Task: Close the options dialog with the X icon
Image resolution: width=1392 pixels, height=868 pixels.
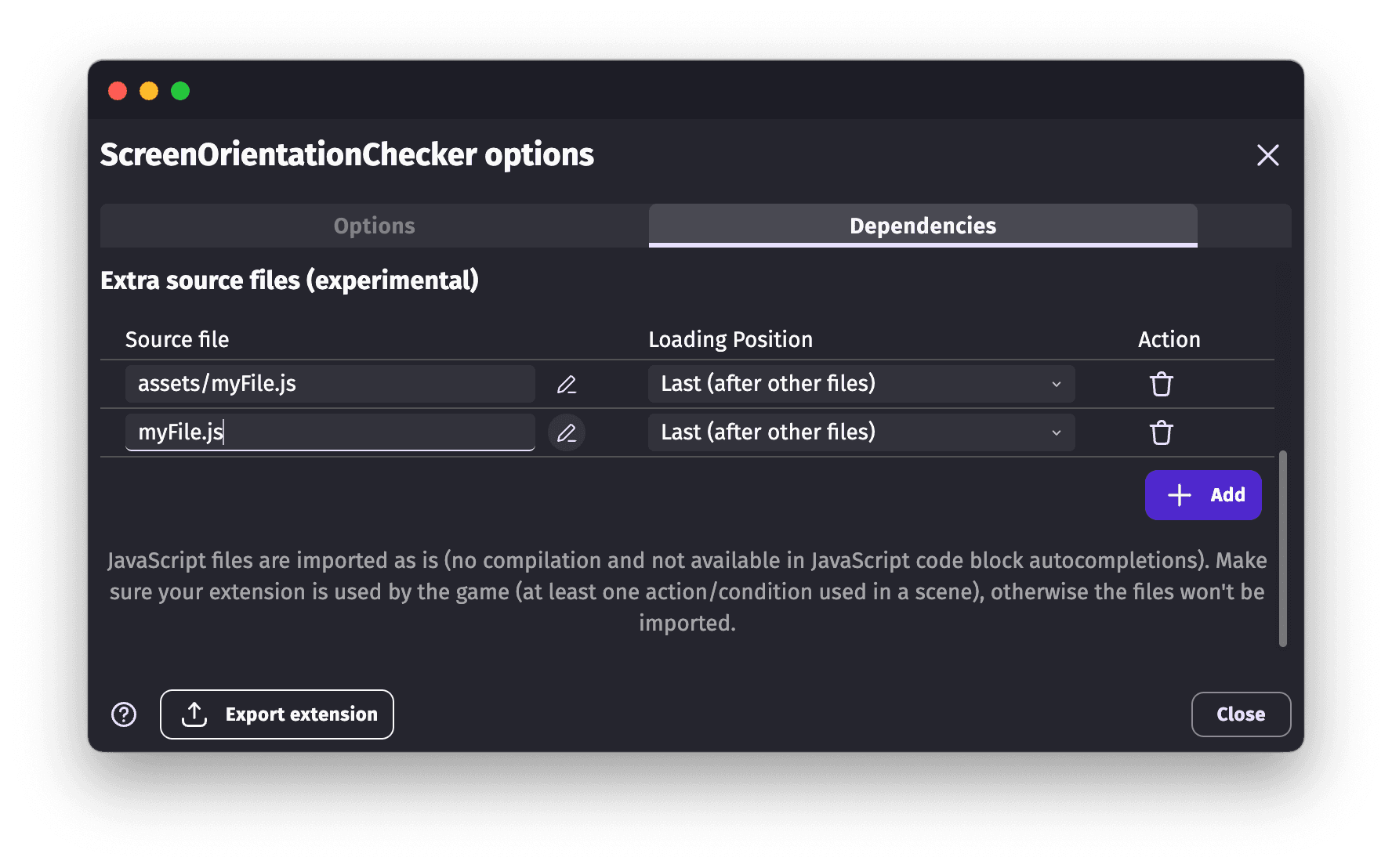Action: 1267,155
